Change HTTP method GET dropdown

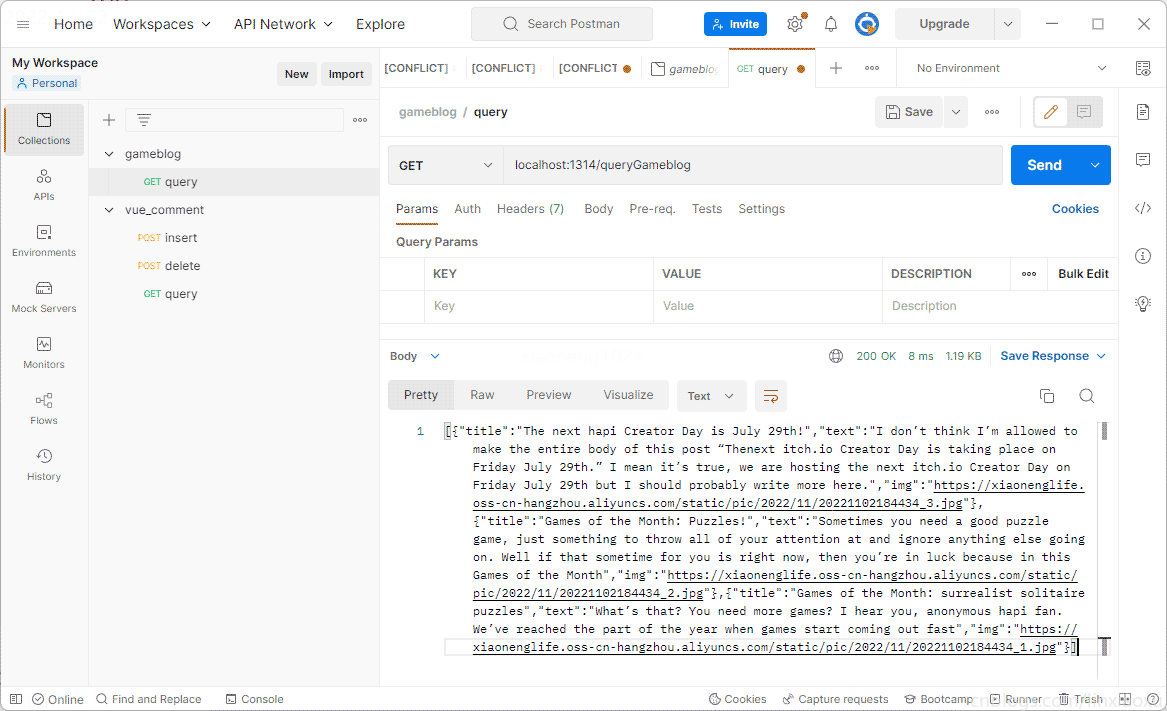pyautogui.click(x=446, y=165)
